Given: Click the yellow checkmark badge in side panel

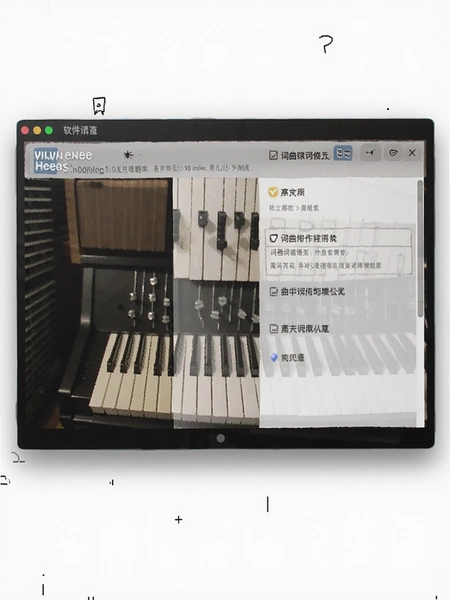Looking at the screenshot, I should pos(273,192).
